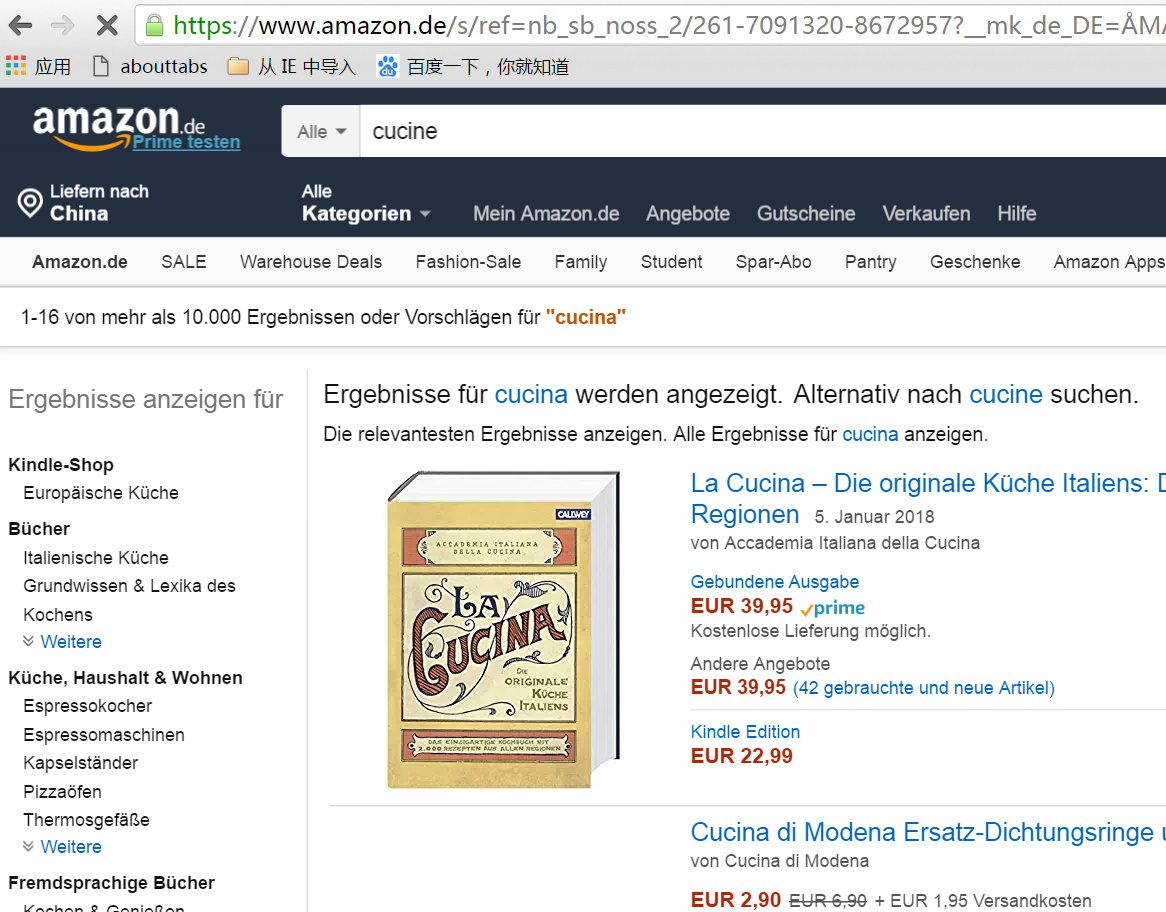Select Espressomaschinen category filter
This screenshot has height=912, width=1166.
coord(103,735)
